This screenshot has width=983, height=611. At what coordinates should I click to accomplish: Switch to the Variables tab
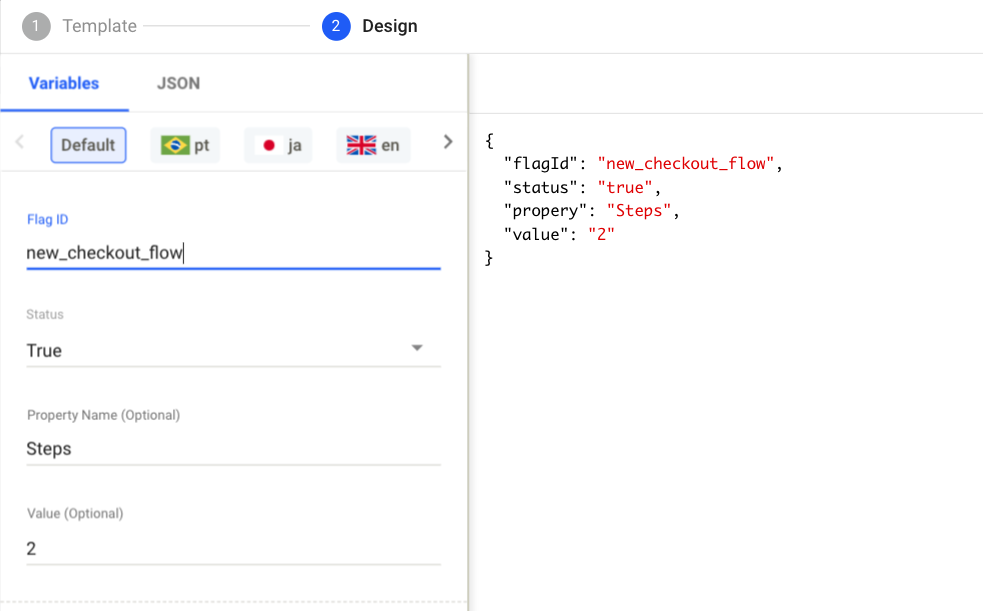click(x=63, y=83)
